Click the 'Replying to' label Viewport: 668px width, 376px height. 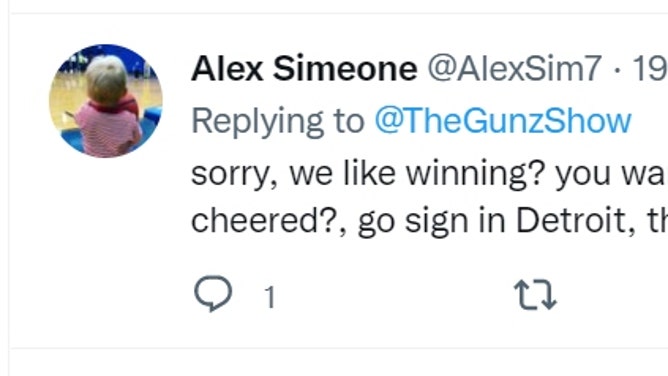coord(278,122)
